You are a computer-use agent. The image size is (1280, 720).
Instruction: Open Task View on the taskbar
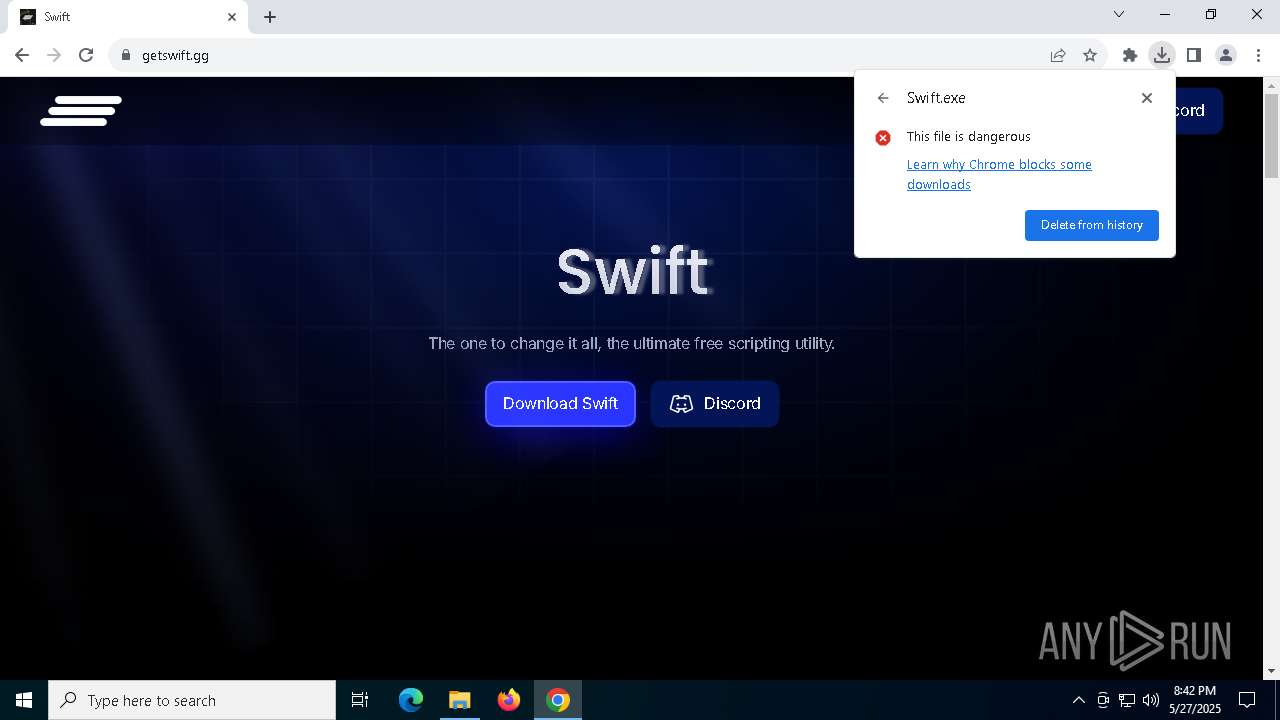(360, 700)
